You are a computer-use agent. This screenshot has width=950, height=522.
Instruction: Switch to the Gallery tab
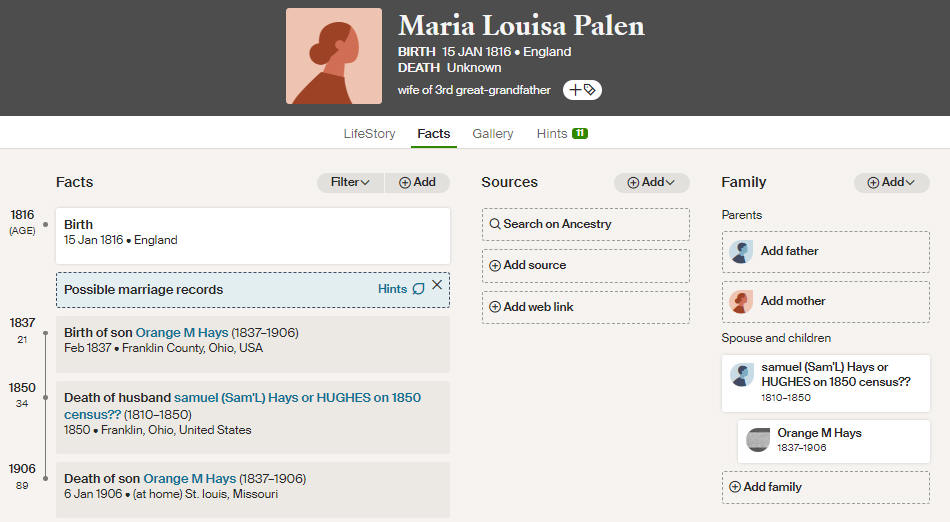[493, 133]
